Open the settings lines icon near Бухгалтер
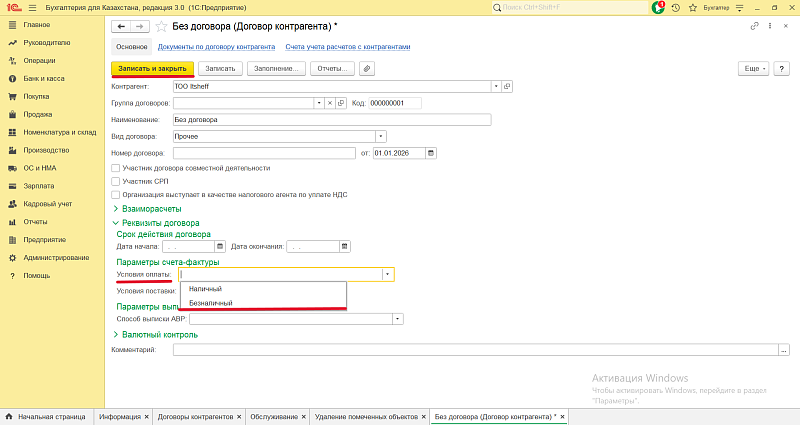This screenshot has width=800, height=425. [739, 8]
